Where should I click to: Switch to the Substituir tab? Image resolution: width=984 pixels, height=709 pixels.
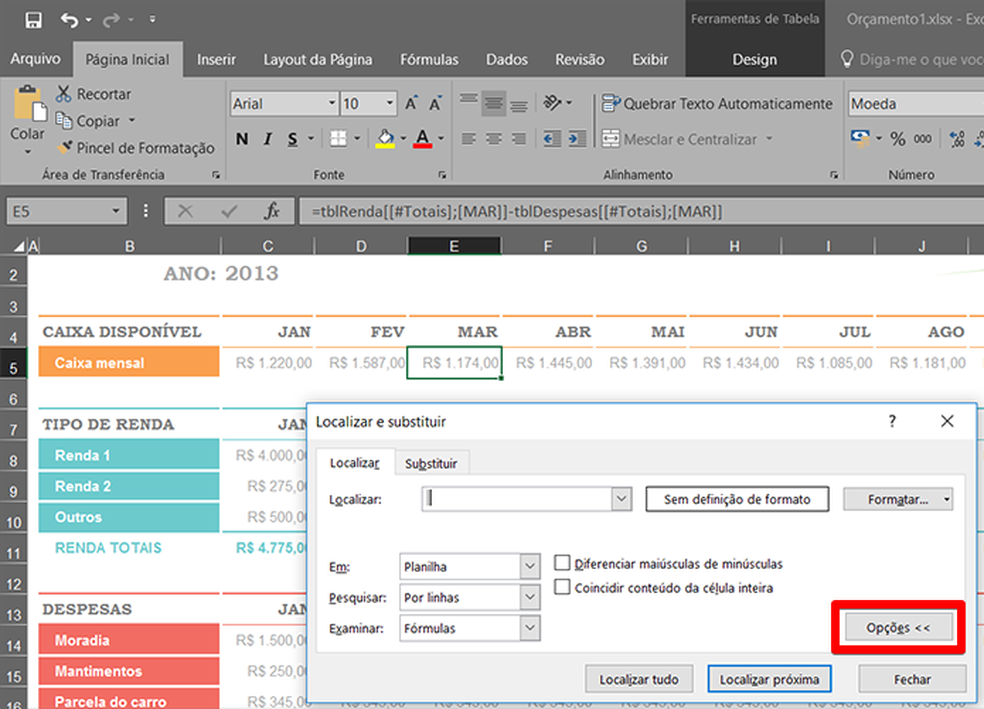tap(431, 463)
